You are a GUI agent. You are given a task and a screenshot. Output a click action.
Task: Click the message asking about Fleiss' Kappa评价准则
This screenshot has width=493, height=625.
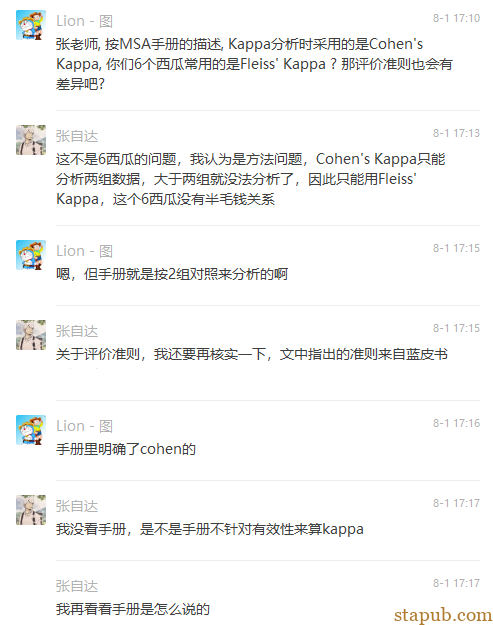tap(254, 64)
